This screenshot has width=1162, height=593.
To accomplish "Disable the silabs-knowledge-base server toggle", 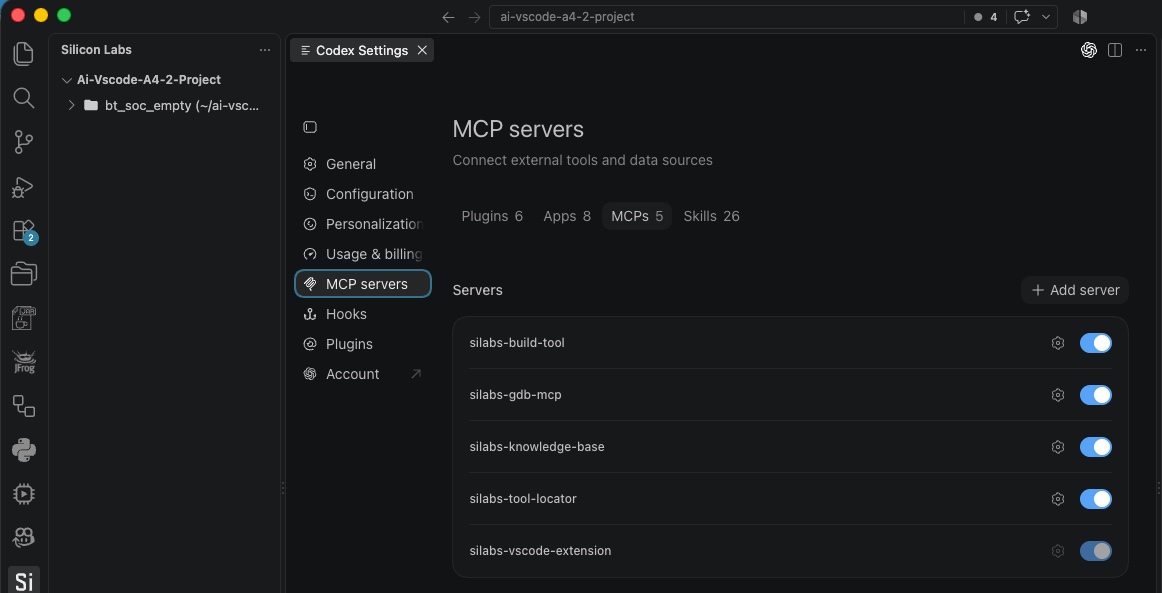I will (1095, 446).
